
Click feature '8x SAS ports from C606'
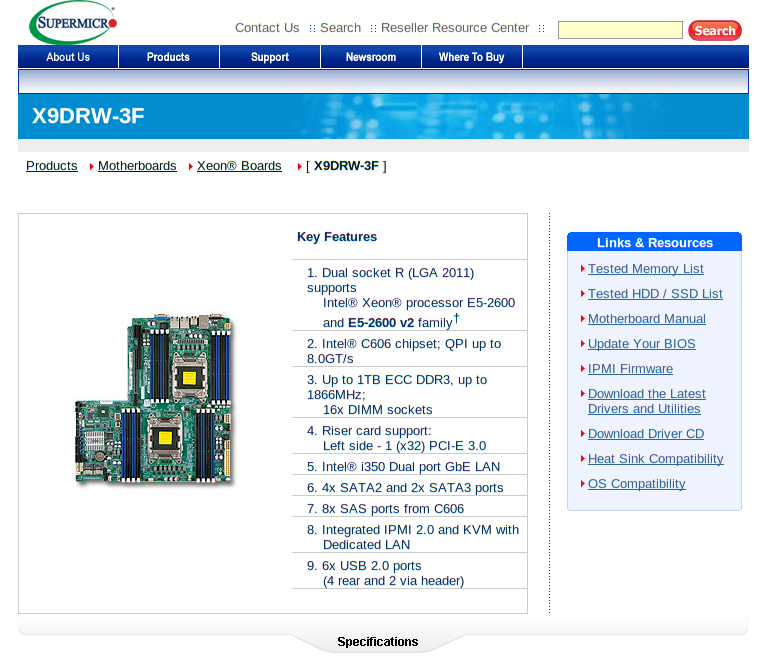click(392, 509)
